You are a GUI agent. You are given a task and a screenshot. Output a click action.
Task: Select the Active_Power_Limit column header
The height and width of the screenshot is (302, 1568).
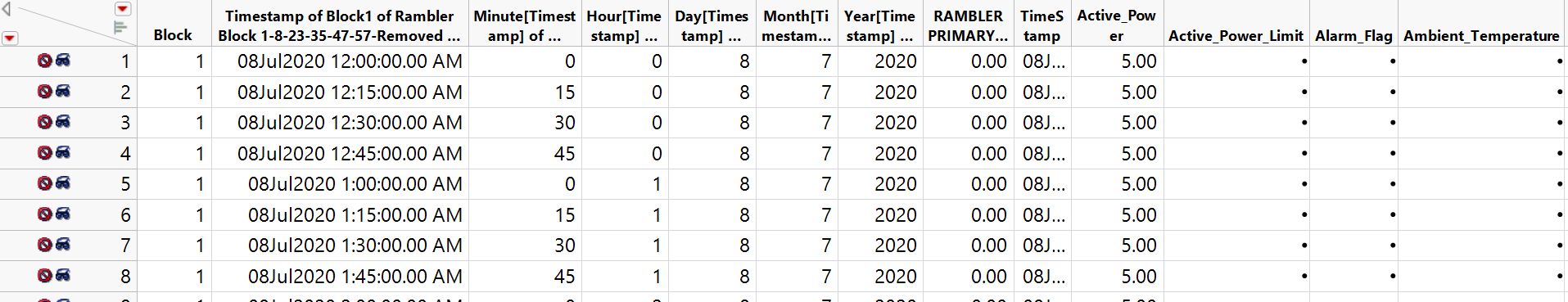[x=1236, y=35]
